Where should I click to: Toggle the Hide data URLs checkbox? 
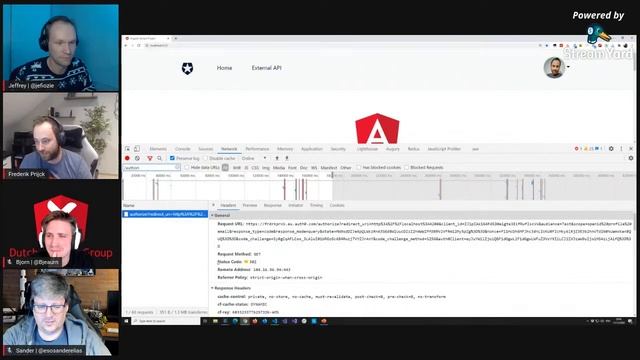pos(187,167)
